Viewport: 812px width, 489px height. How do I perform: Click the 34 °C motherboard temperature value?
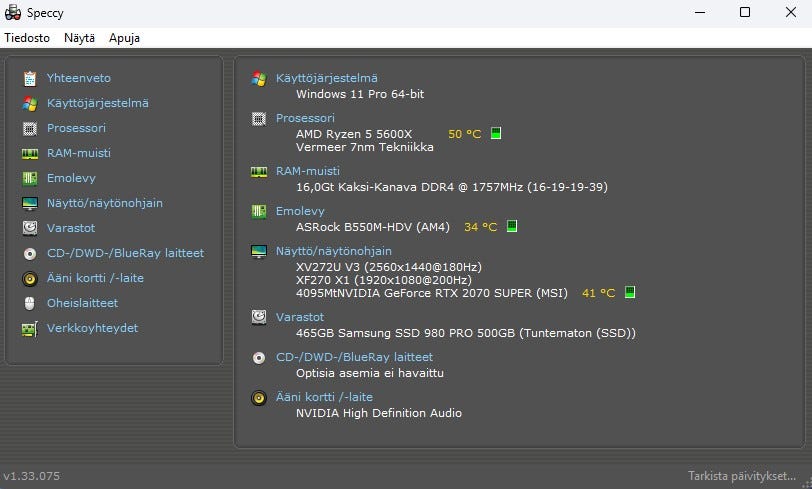481,226
